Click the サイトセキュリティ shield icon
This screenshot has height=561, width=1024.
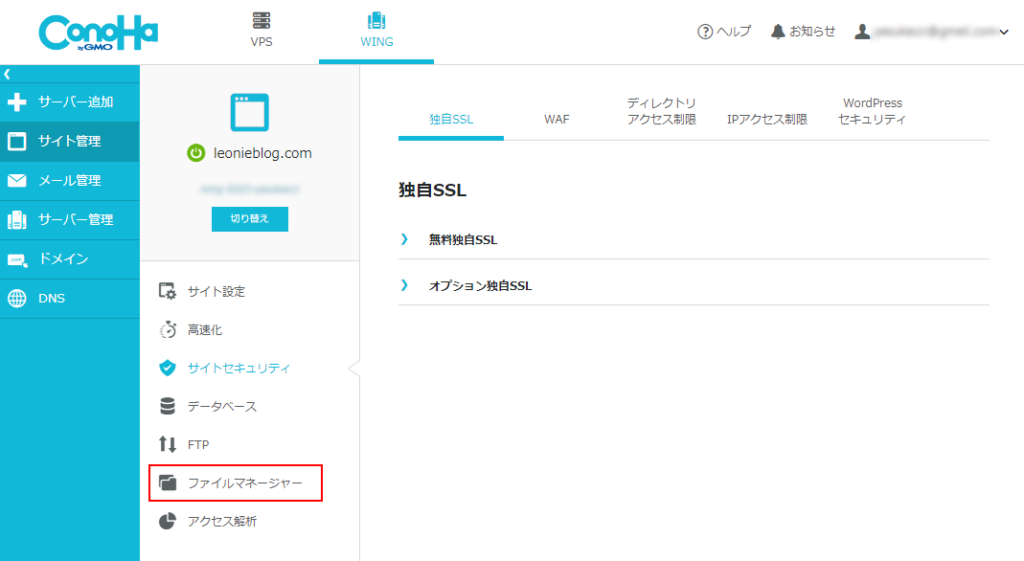[x=168, y=368]
